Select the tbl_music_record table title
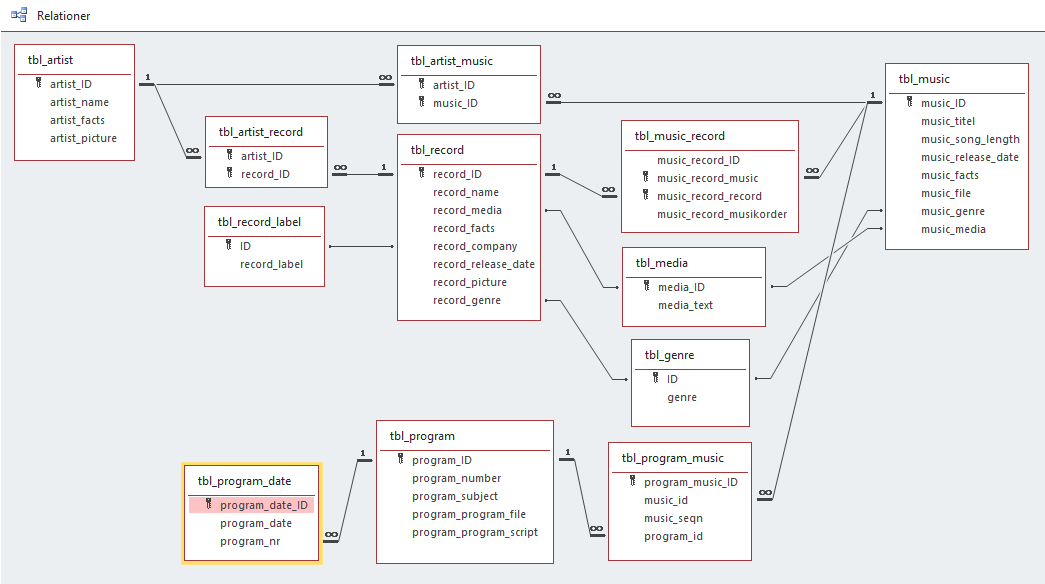Screen dimensions: 1045x584 pos(680,136)
